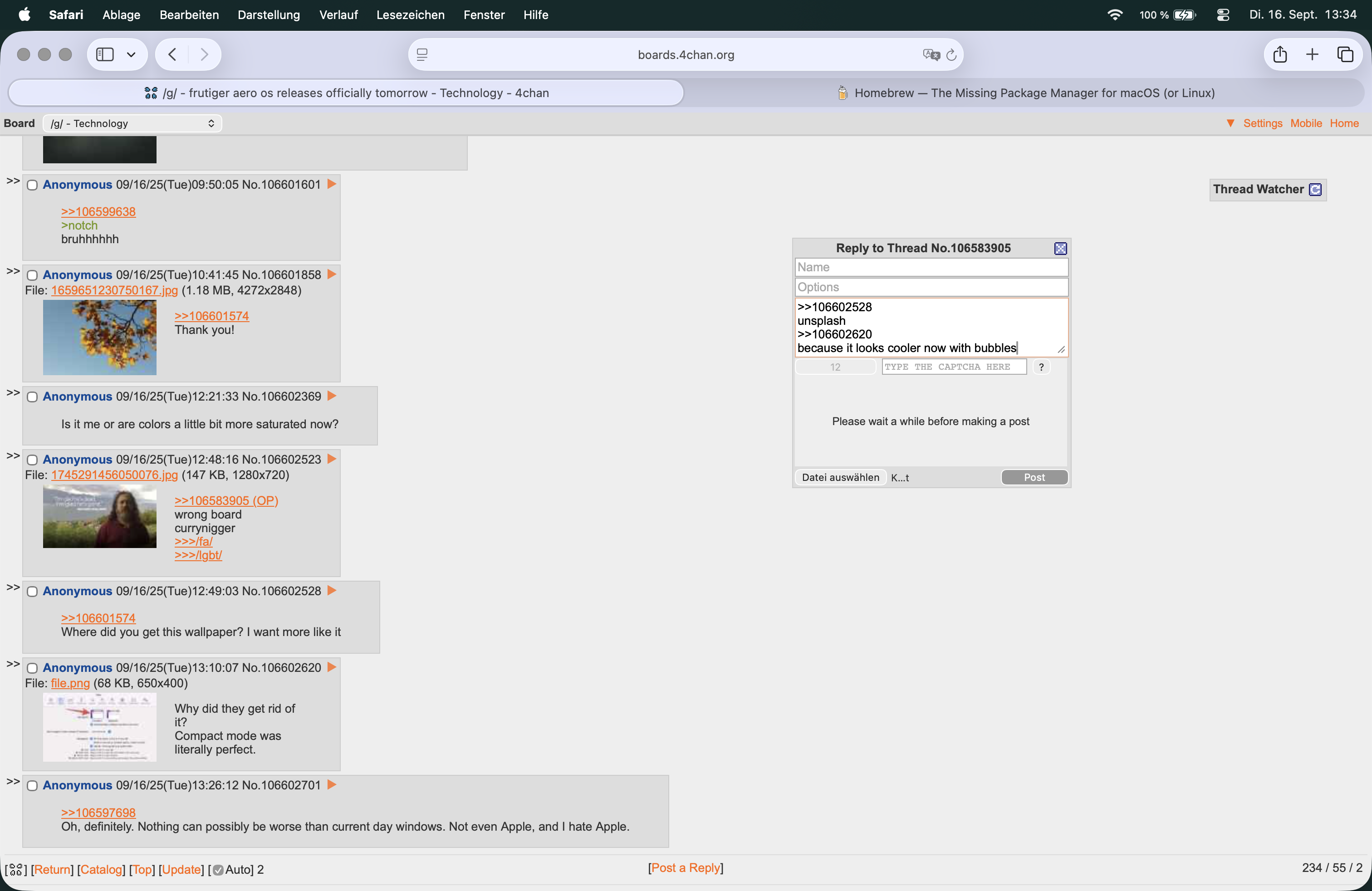Image resolution: width=1372 pixels, height=891 pixels.
Task: Open the battery status icon
Action: 1185,15
